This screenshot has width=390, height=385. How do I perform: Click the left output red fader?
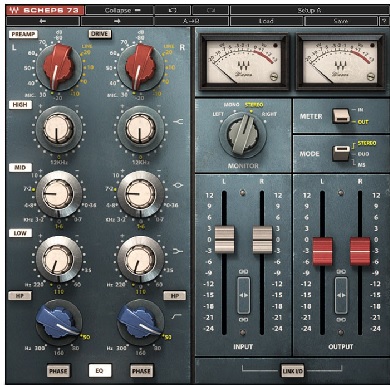(x=322, y=251)
